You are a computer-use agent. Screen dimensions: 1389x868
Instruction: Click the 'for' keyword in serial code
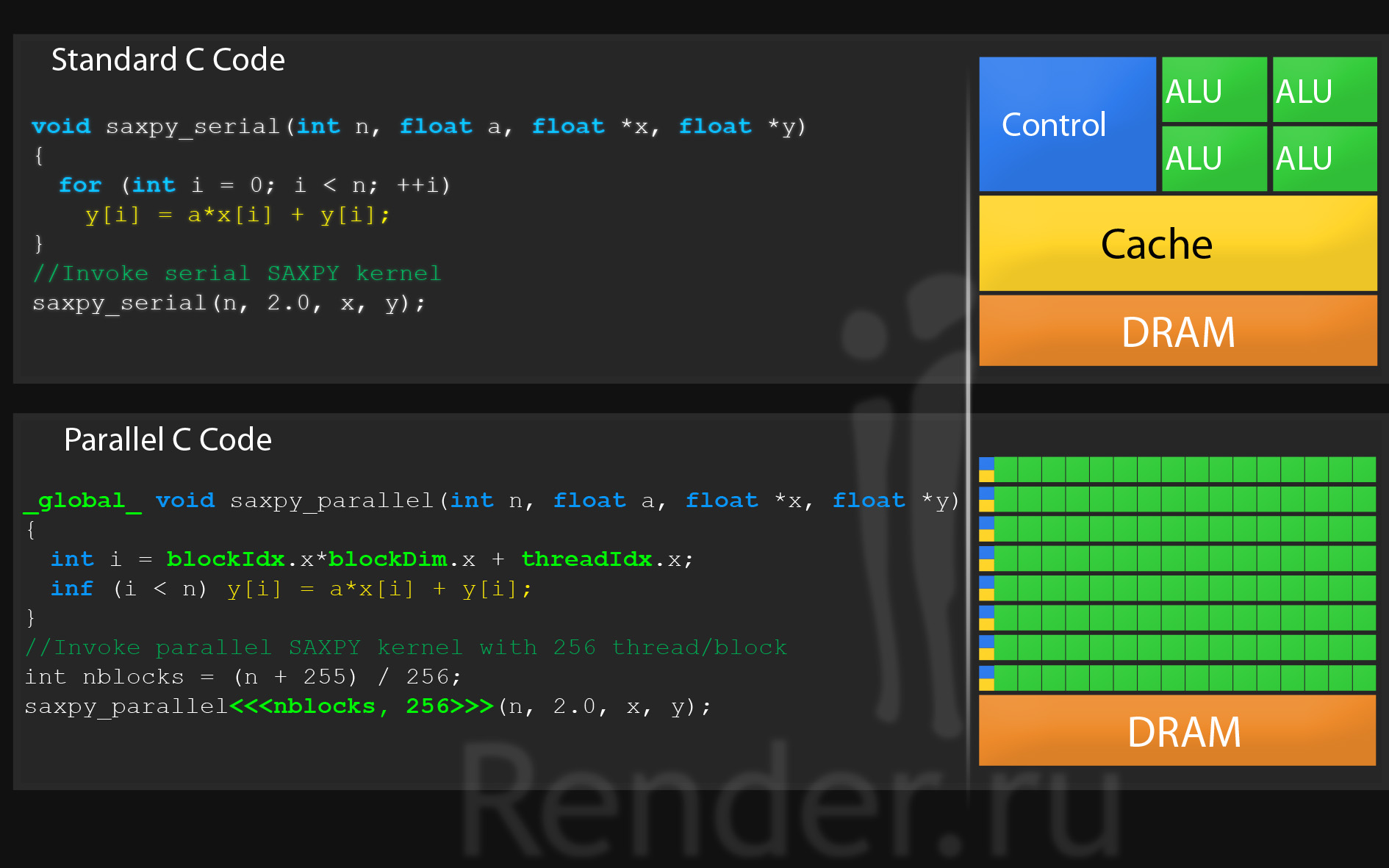[x=80, y=185]
